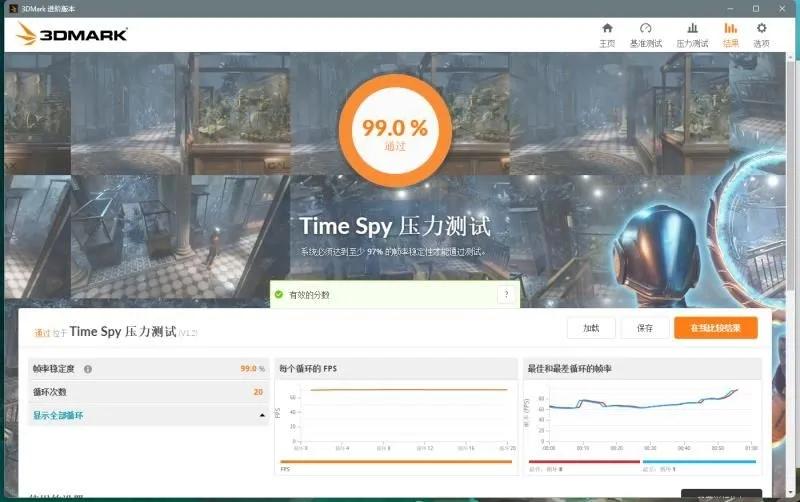
Task: Click the 循环次数 row label
Action: tap(49, 392)
